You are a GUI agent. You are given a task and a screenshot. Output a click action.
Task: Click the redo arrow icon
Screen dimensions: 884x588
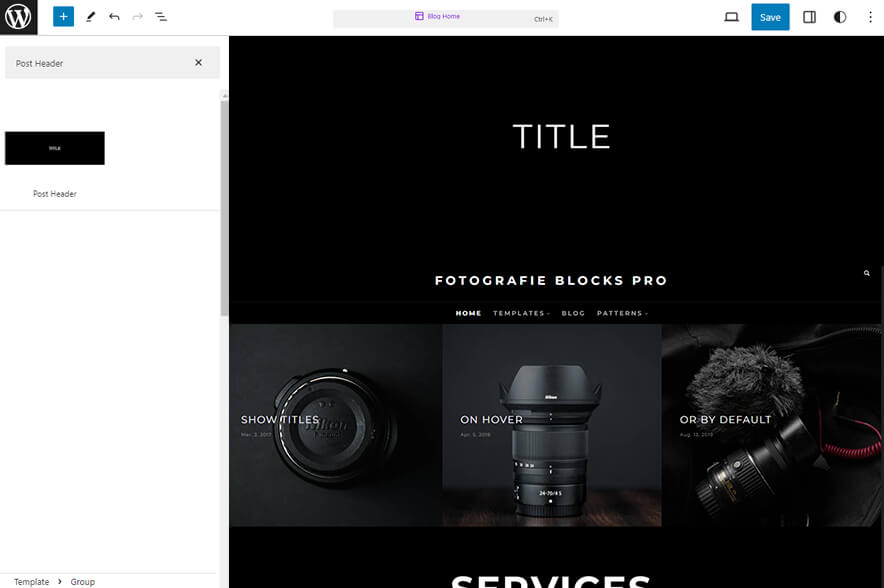point(137,16)
